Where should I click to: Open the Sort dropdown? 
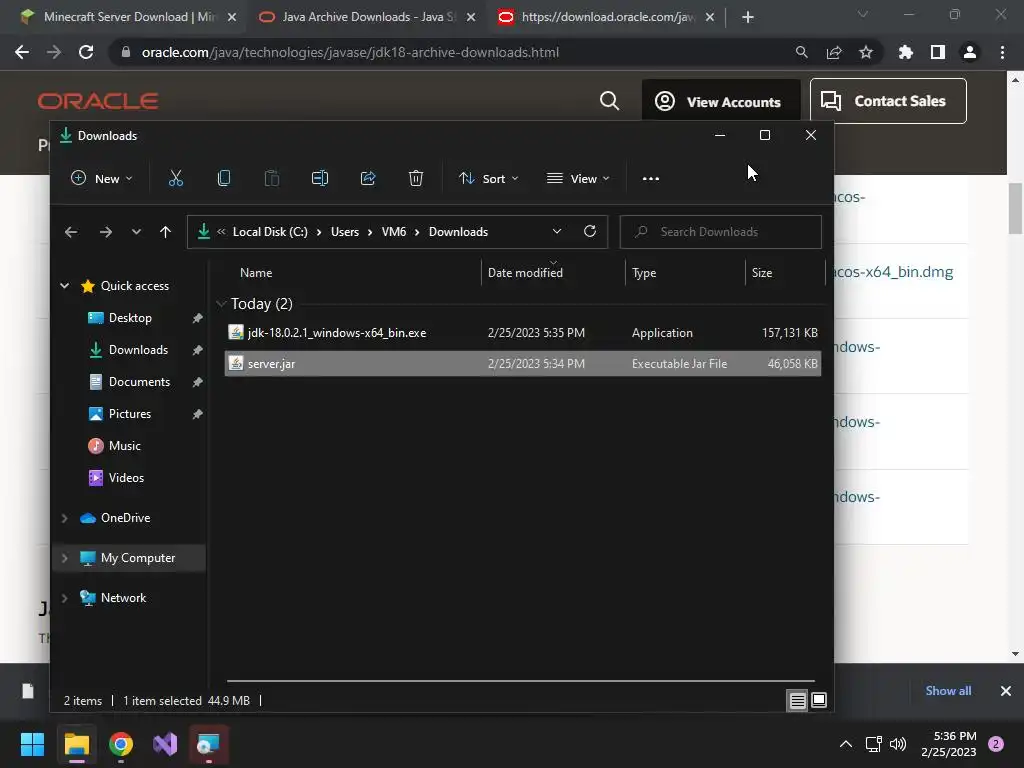[x=488, y=178]
